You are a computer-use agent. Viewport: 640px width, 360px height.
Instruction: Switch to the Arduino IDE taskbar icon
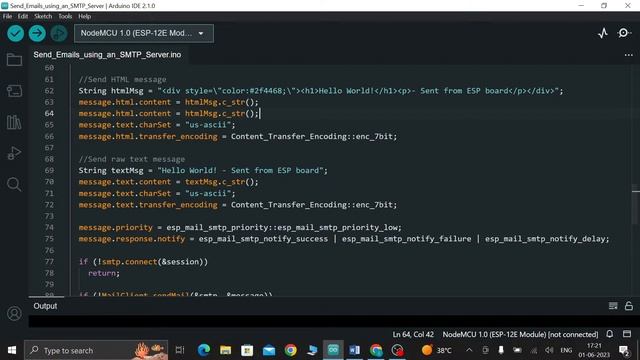pos(333,350)
